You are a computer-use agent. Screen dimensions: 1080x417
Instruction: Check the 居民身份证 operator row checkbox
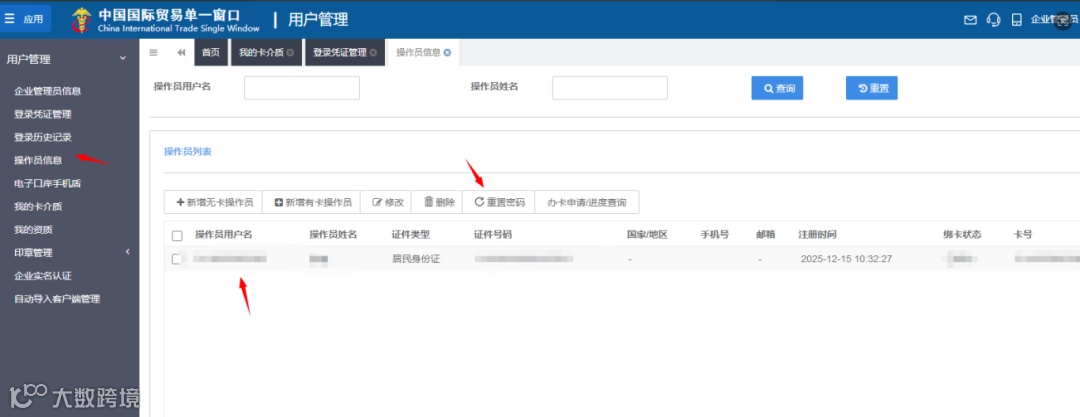[x=176, y=259]
